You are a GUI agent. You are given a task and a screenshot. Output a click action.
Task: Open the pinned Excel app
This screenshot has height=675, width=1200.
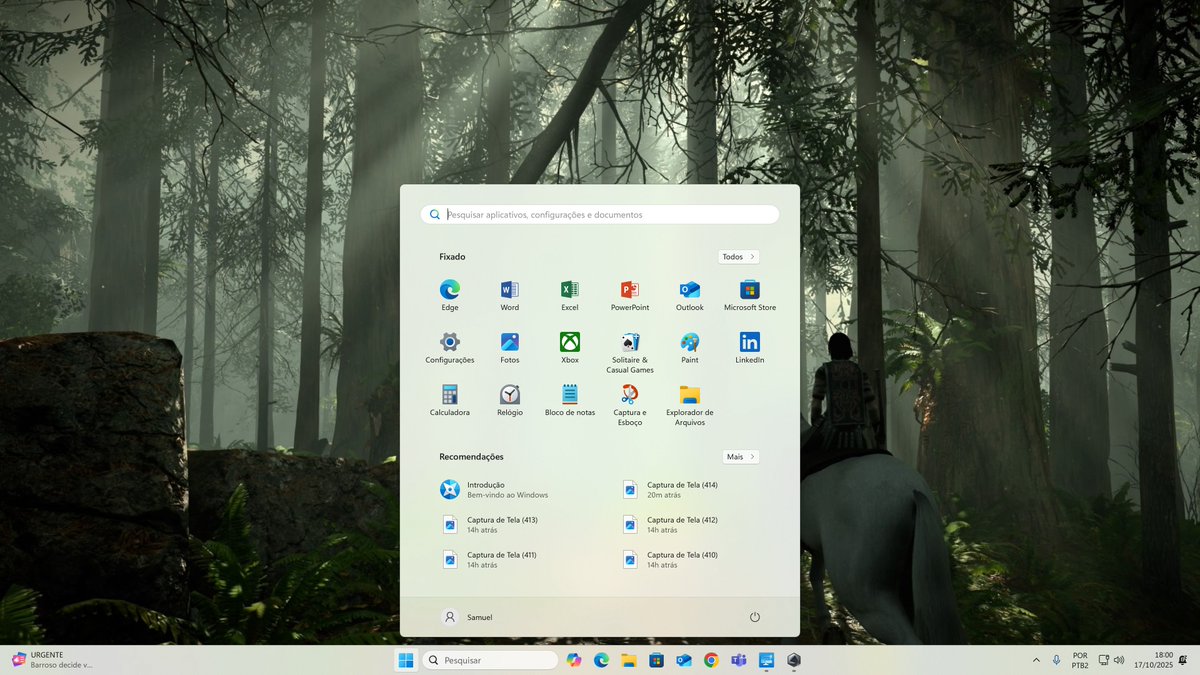(x=570, y=295)
